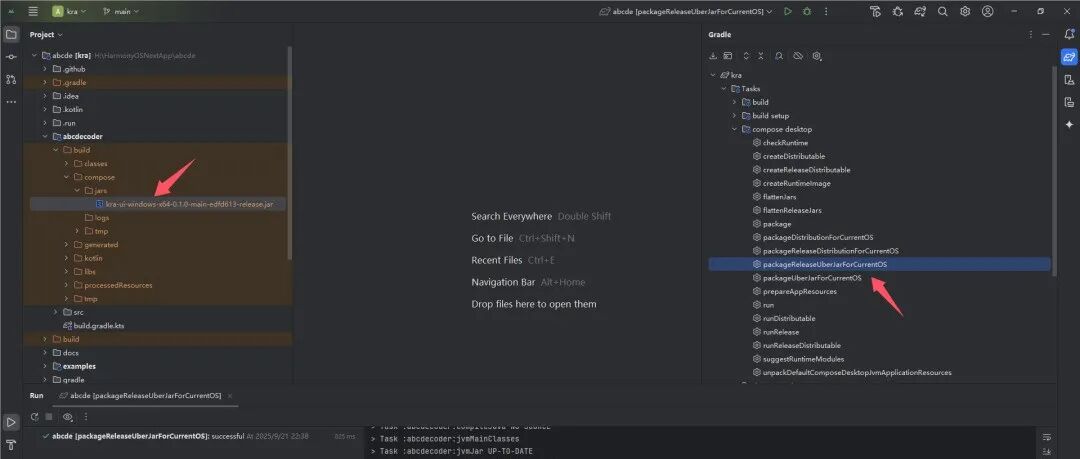The height and width of the screenshot is (459, 1080).
Task: Open More Actions next to the Debug button
Action: coord(826,12)
